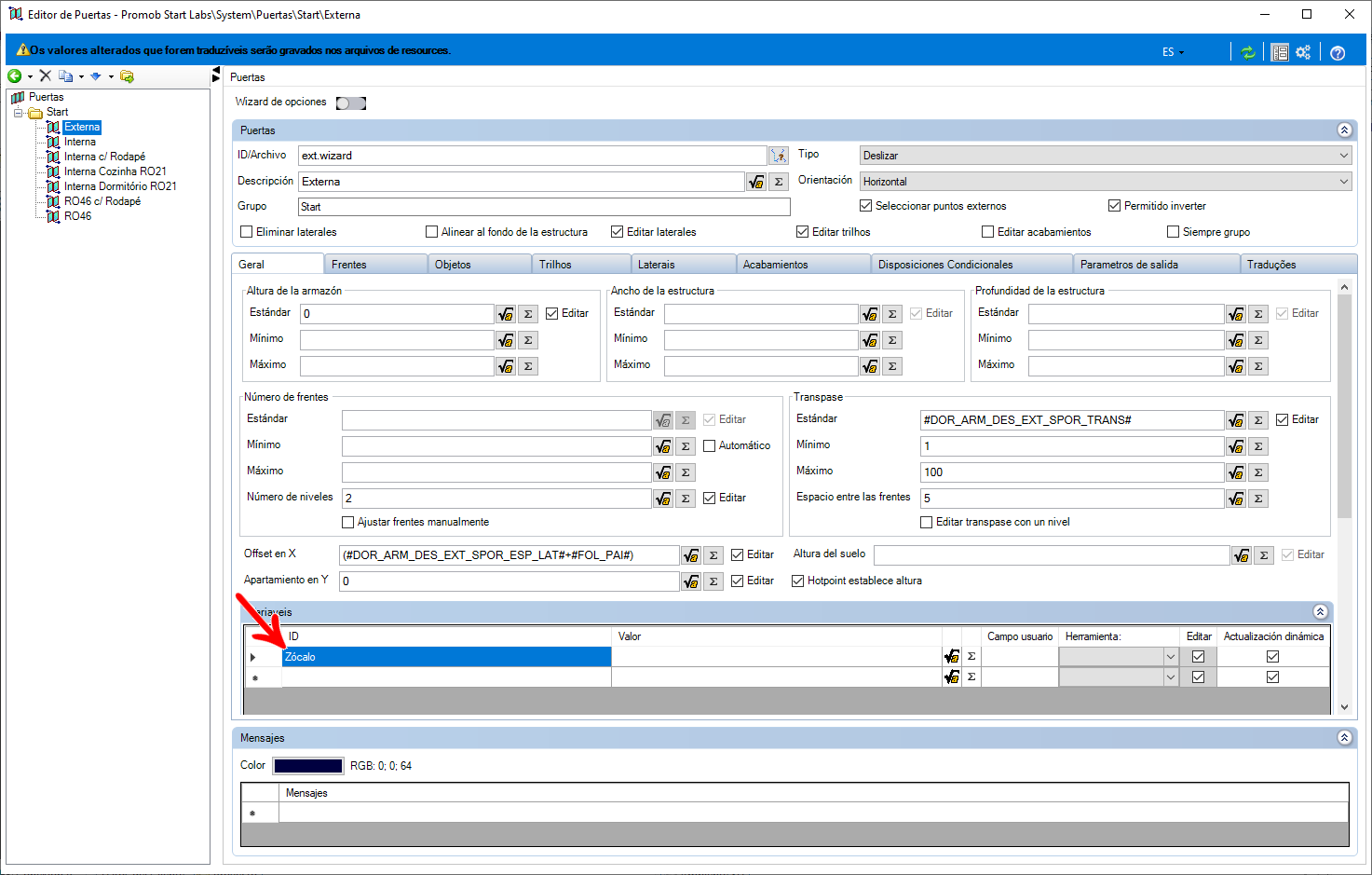This screenshot has width=1372, height=875.
Task: Click sigma icon for Ancho de la estructura Estándar
Action: (x=892, y=314)
